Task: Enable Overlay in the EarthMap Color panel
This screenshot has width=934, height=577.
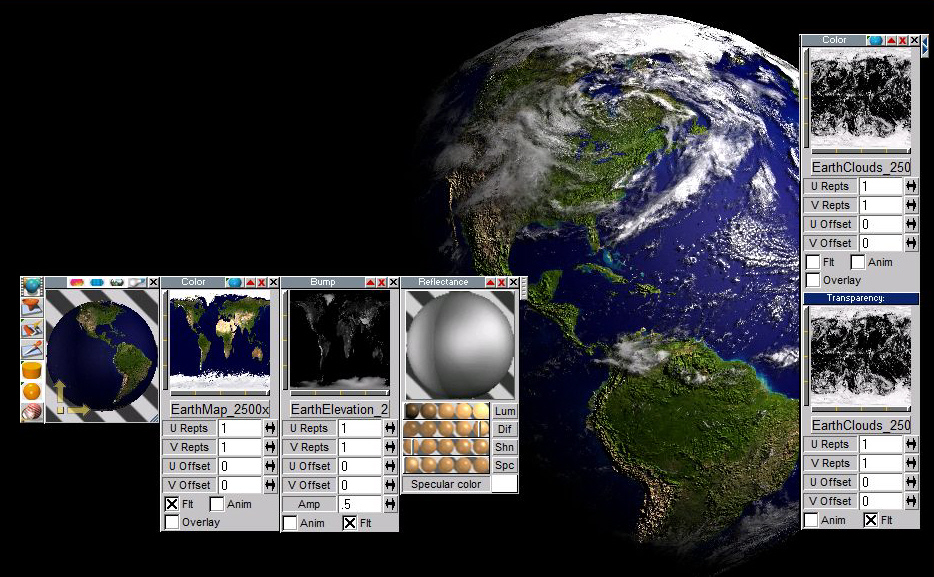Action: [x=172, y=522]
